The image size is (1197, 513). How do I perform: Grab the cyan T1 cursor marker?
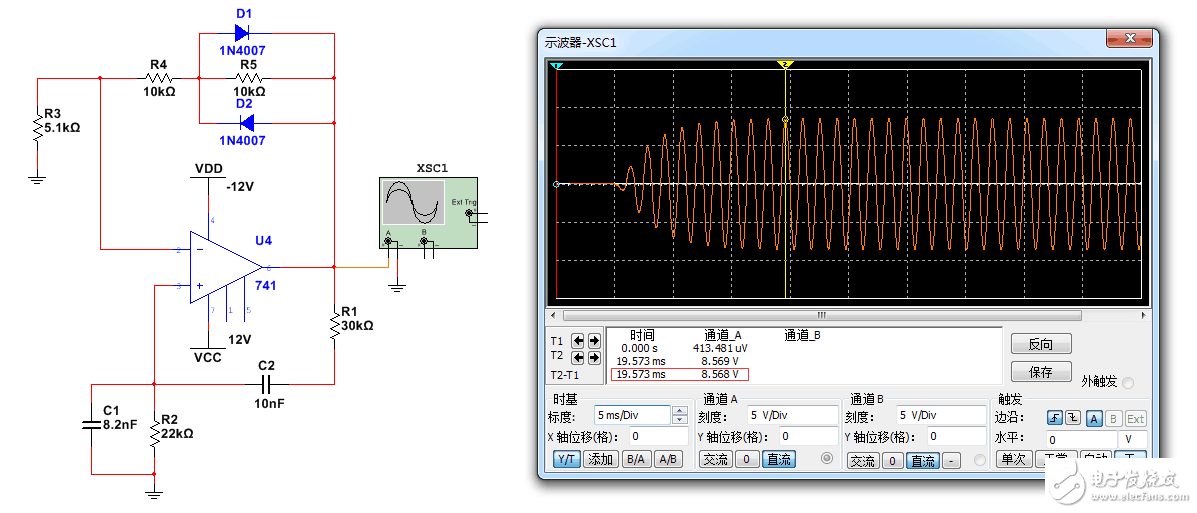coord(557,66)
